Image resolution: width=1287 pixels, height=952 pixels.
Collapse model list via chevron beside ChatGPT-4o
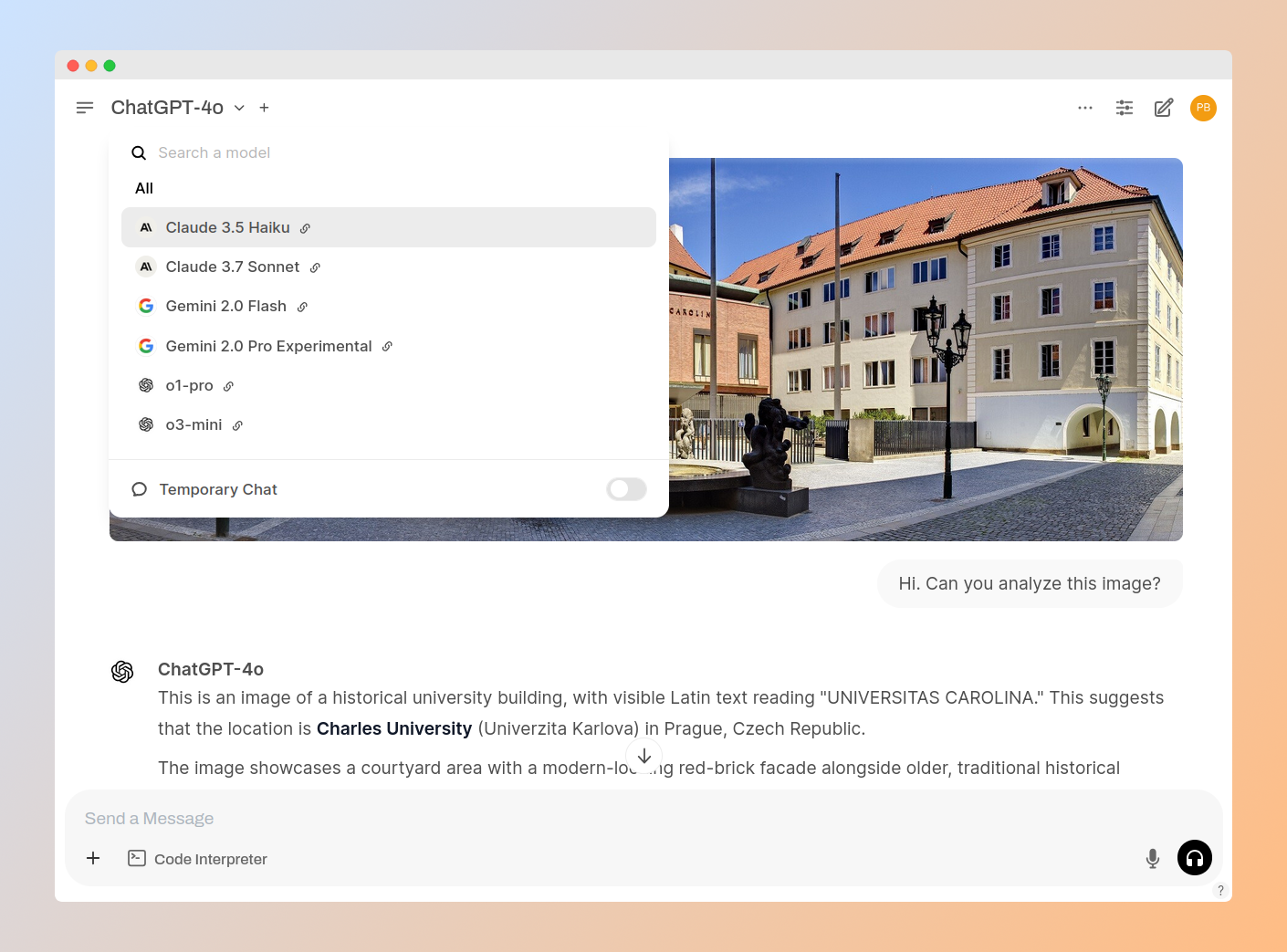coord(239,108)
